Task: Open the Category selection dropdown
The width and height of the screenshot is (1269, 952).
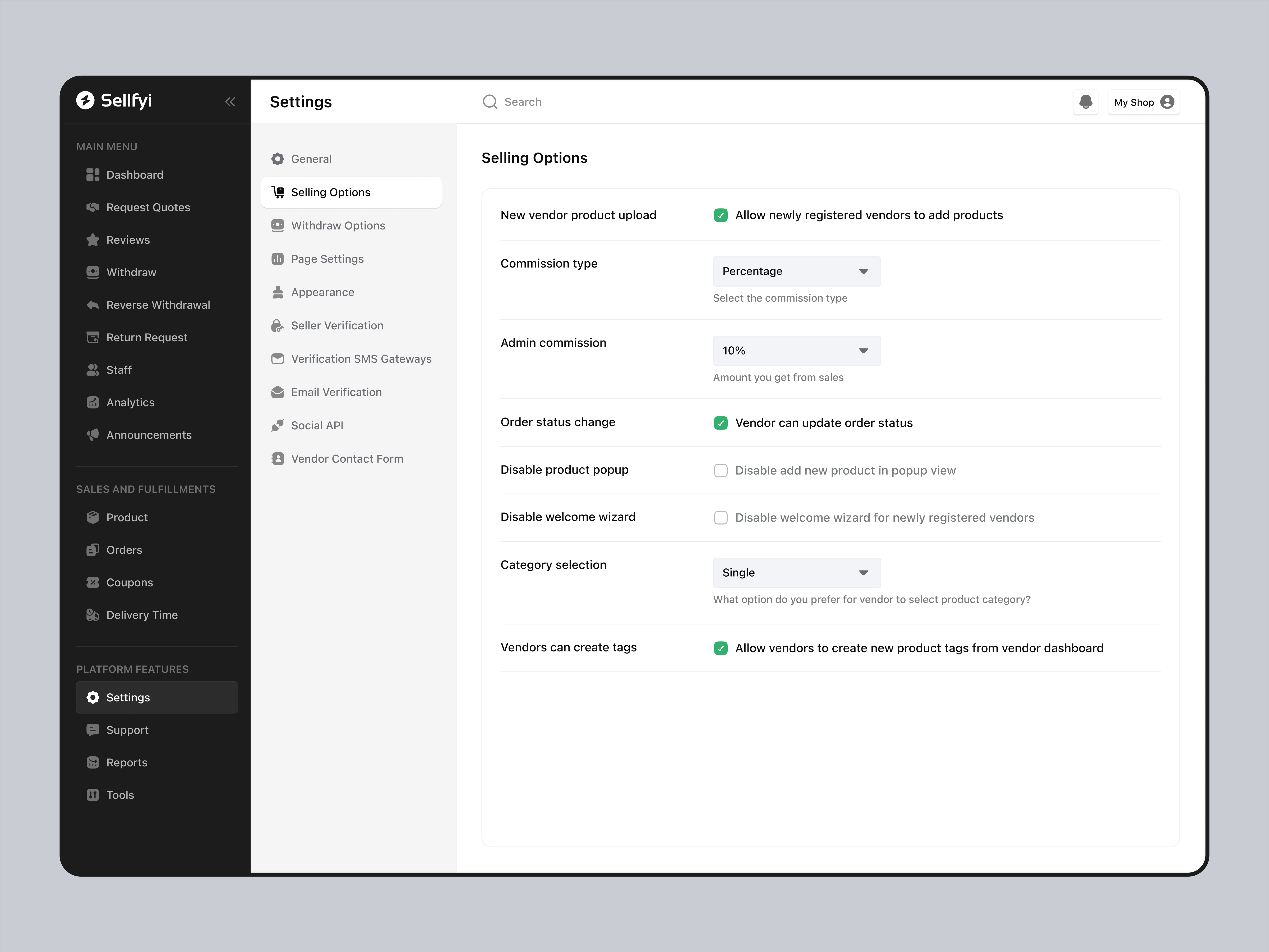Action: coord(796,572)
